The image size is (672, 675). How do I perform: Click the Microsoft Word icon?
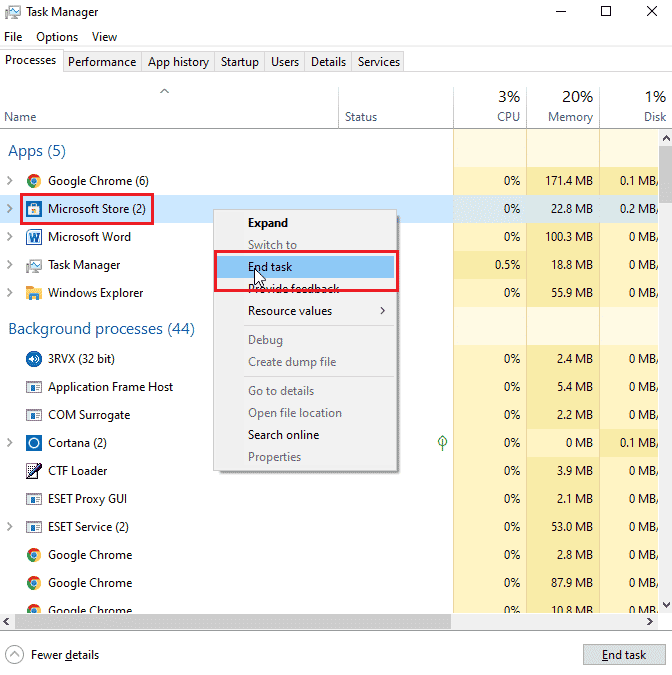[x=34, y=237]
